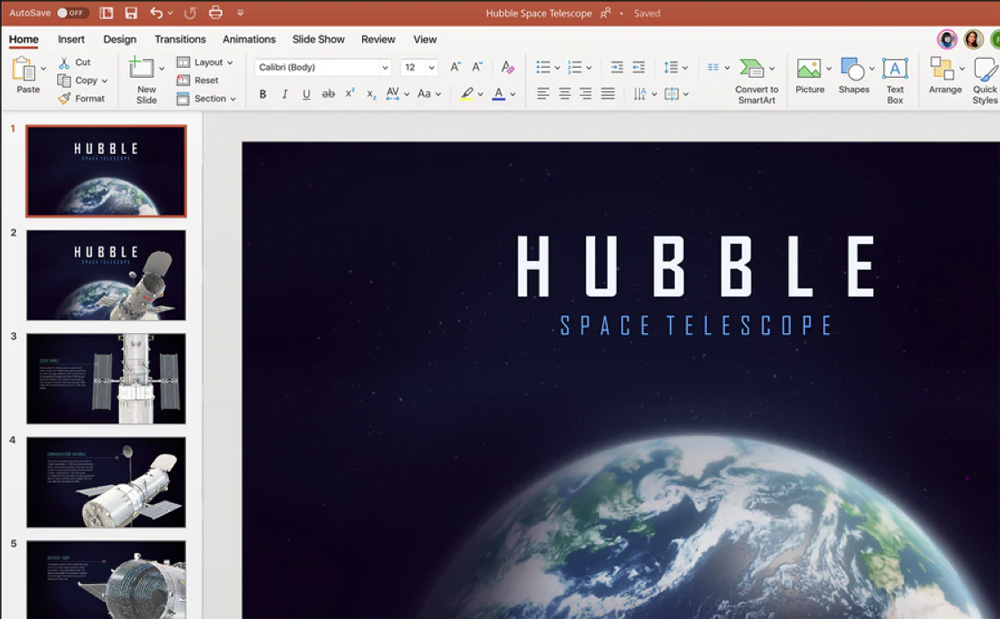Open font color dropdown arrow
This screenshot has width=1000, height=619.
(513, 94)
